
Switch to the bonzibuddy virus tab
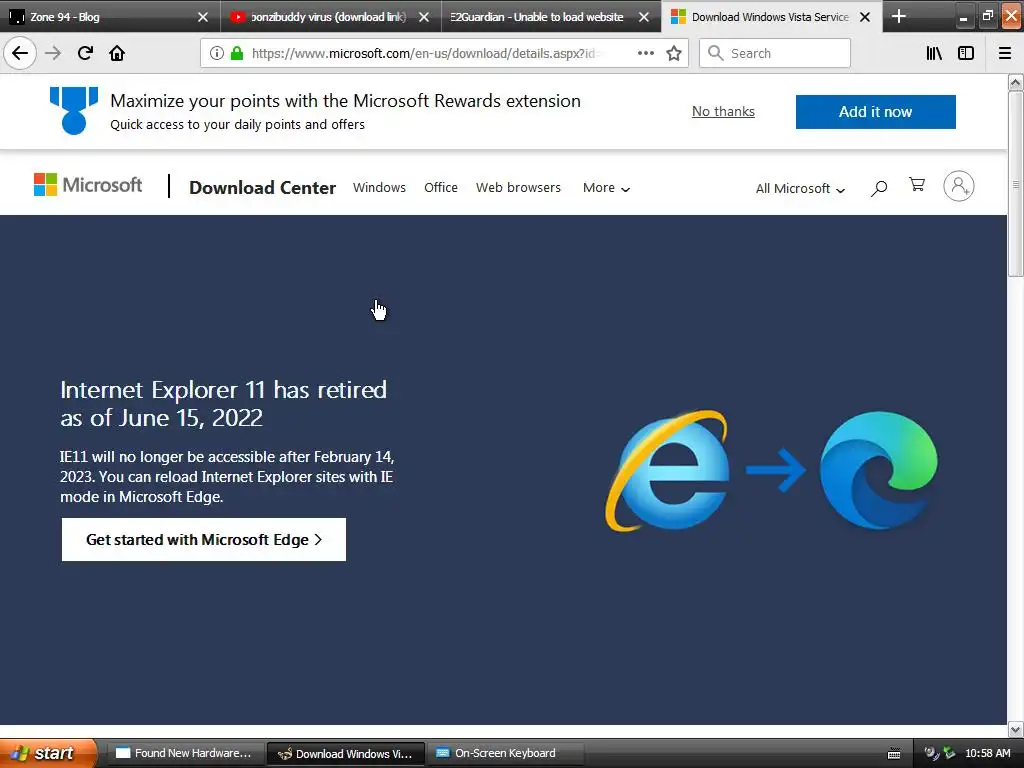[x=330, y=17]
